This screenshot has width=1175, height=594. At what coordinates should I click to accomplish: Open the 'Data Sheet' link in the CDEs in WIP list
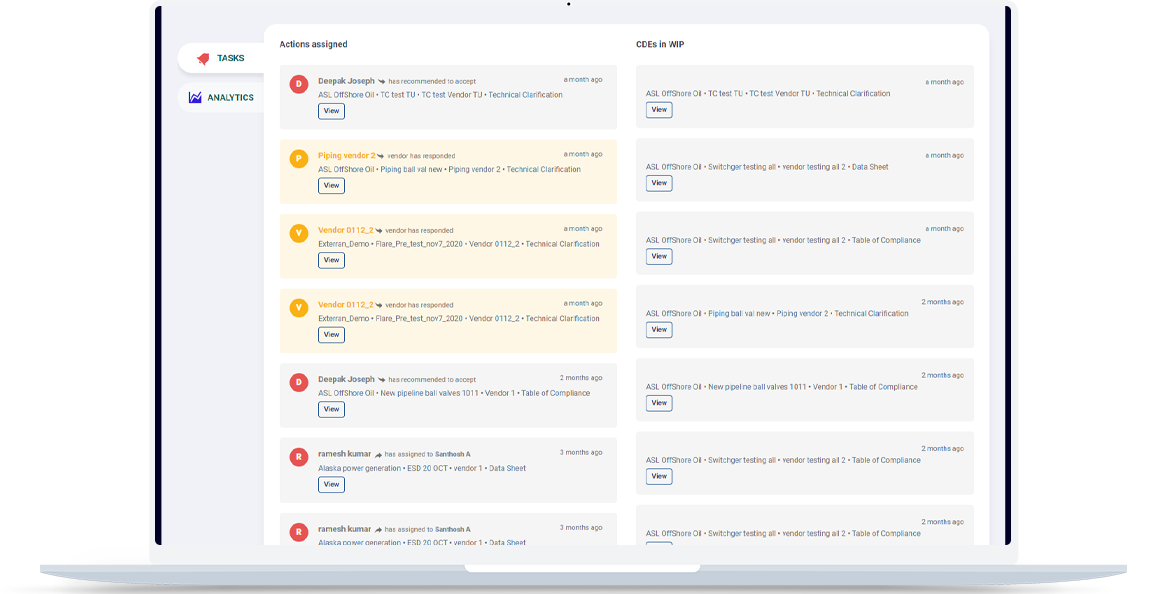point(869,167)
